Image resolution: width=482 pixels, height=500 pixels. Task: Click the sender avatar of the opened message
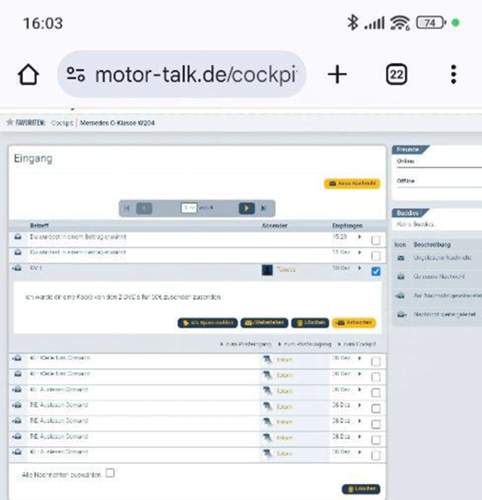click(x=267, y=270)
